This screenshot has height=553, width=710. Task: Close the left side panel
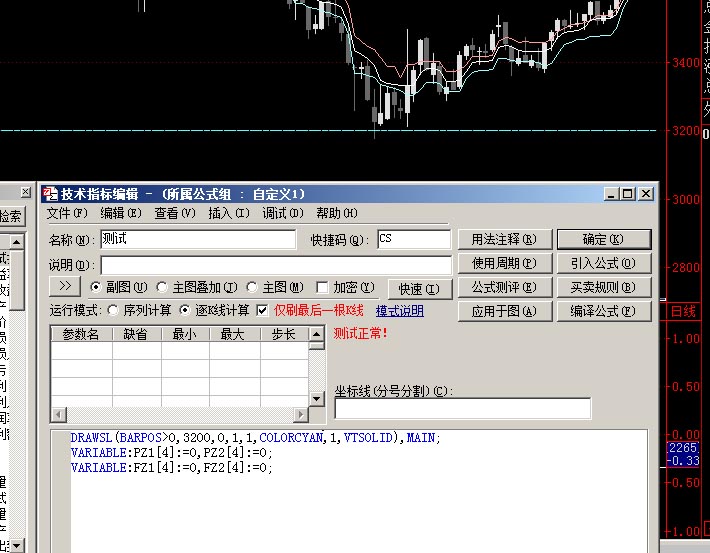pos(26,192)
